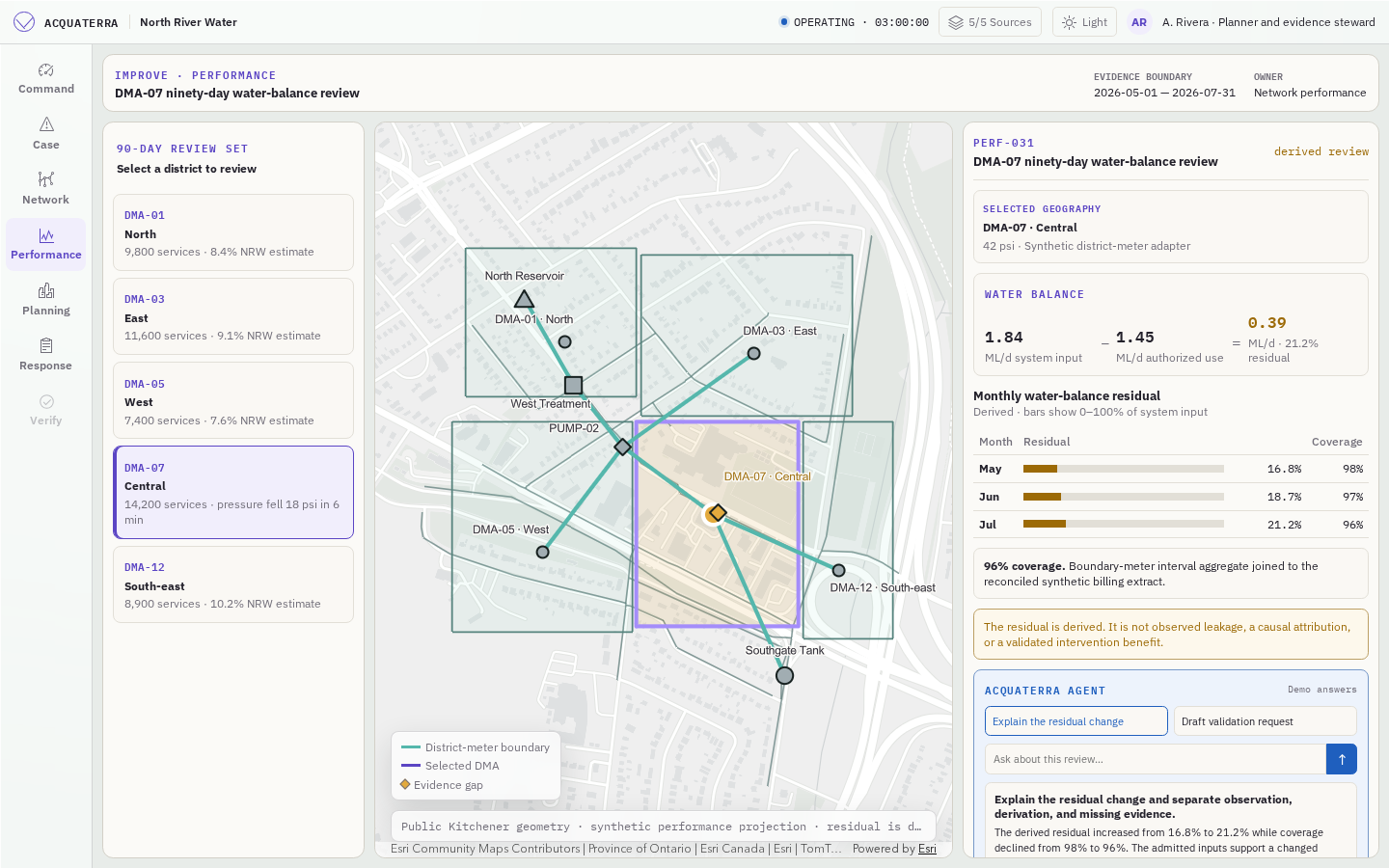Click the West Treatment square marker
1389x868 pixels.
pyautogui.click(x=573, y=385)
